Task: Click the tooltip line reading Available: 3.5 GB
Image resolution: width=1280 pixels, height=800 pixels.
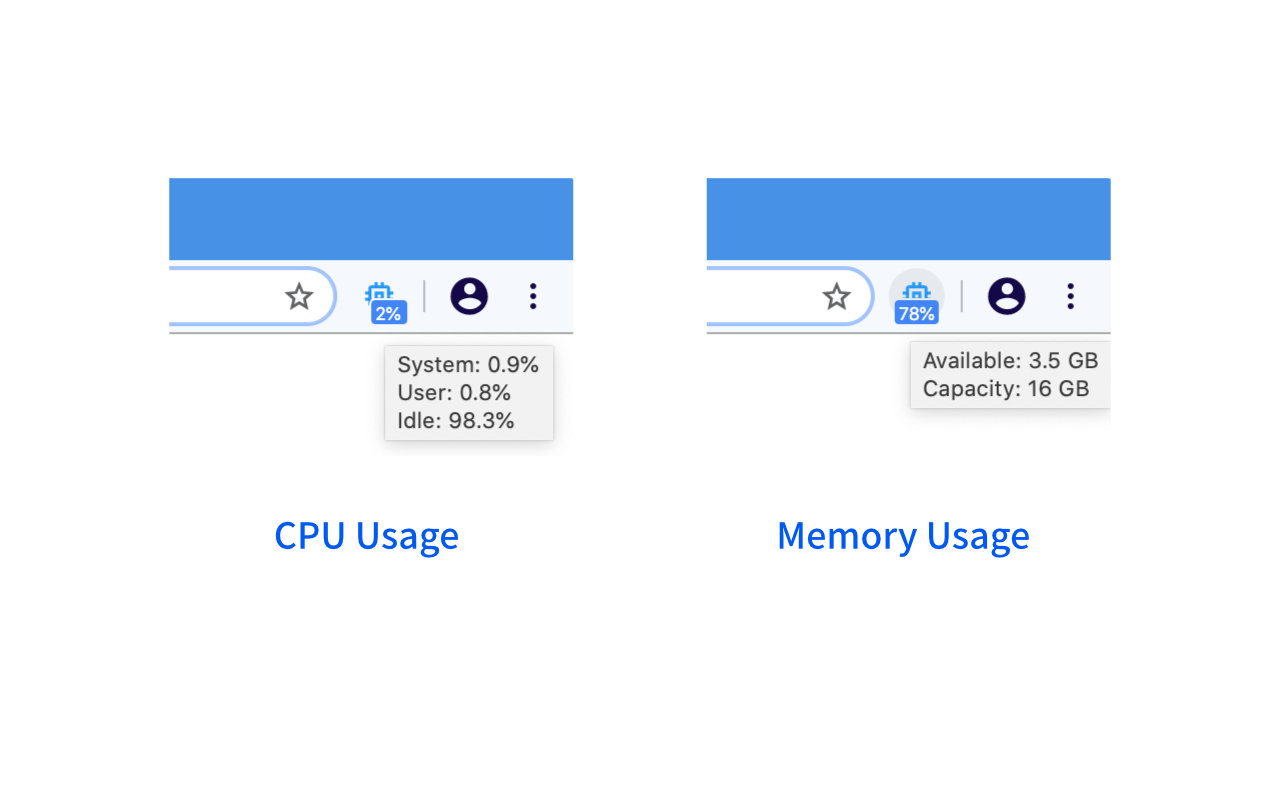Action: [1010, 361]
